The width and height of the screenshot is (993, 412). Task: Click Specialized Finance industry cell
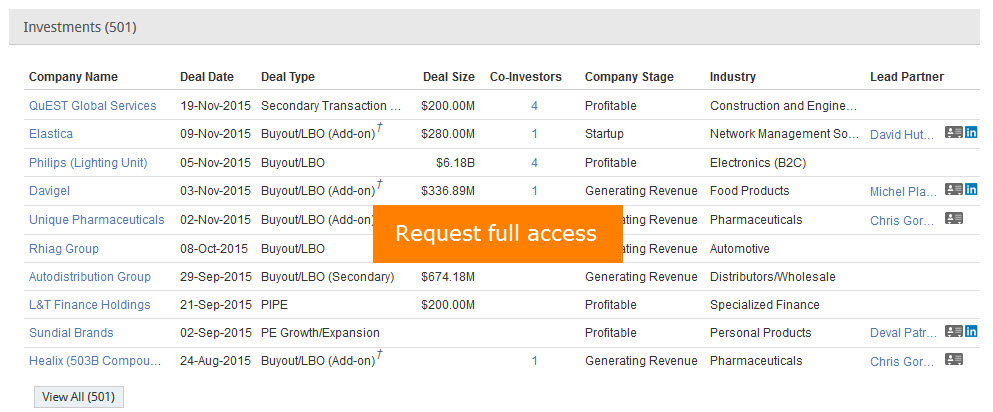coord(764,304)
